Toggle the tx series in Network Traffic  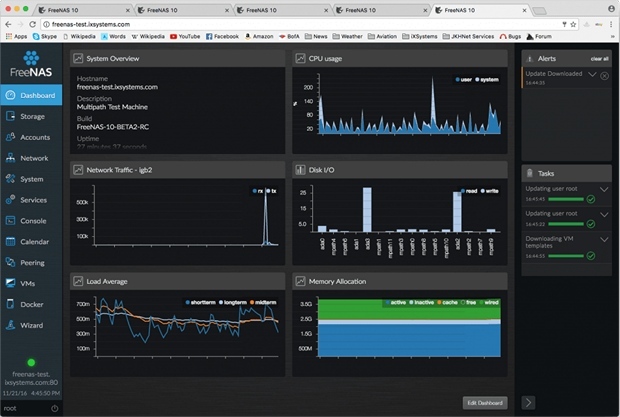click(271, 191)
